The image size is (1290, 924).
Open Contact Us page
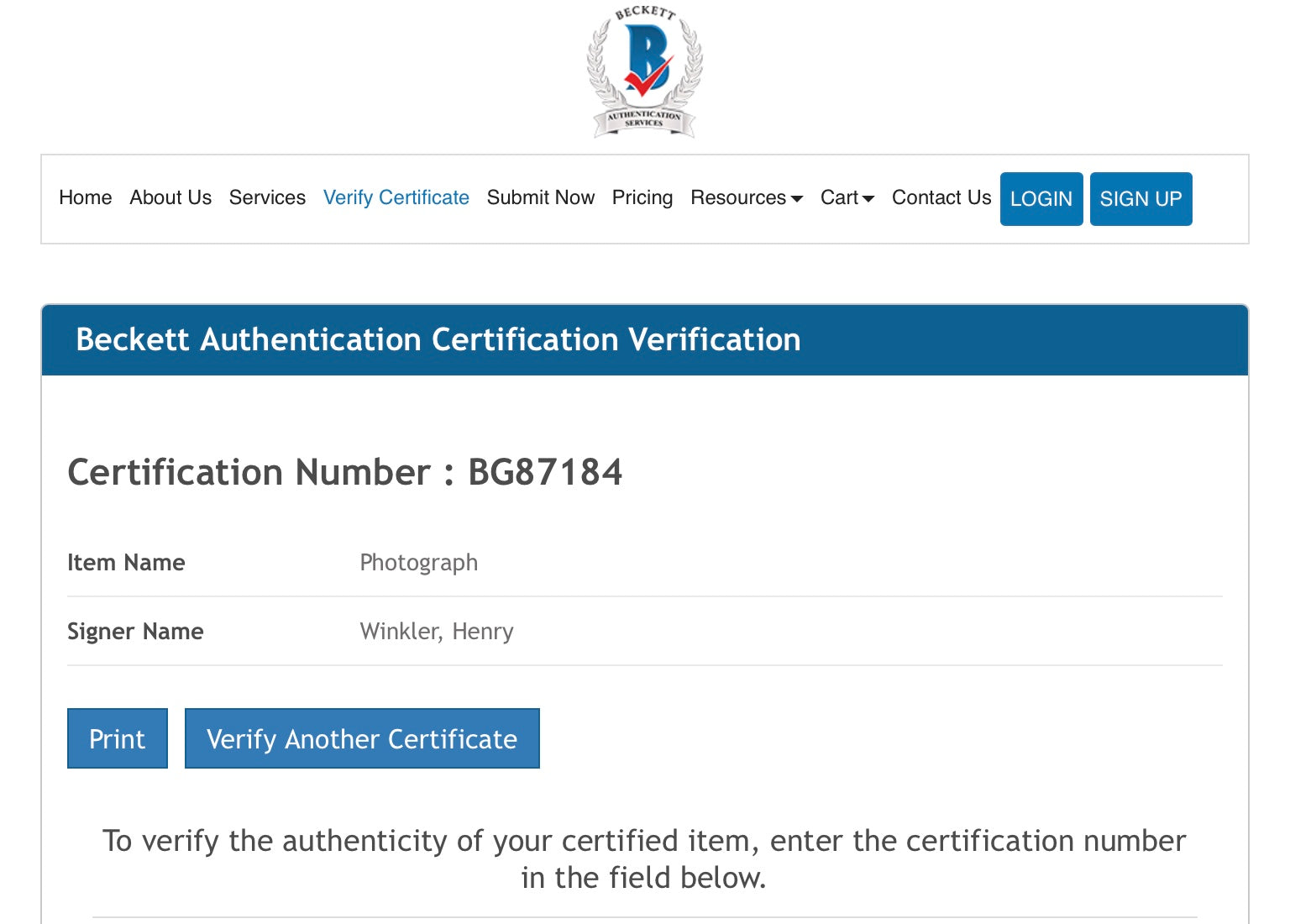[x=941, y=197]
